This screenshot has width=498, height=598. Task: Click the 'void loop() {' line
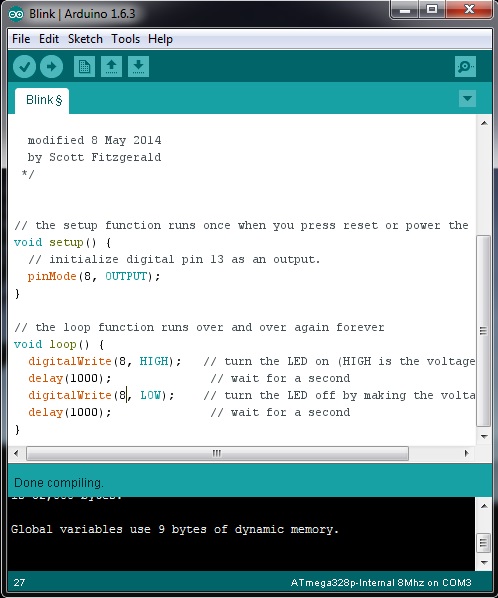pos(59,344)
